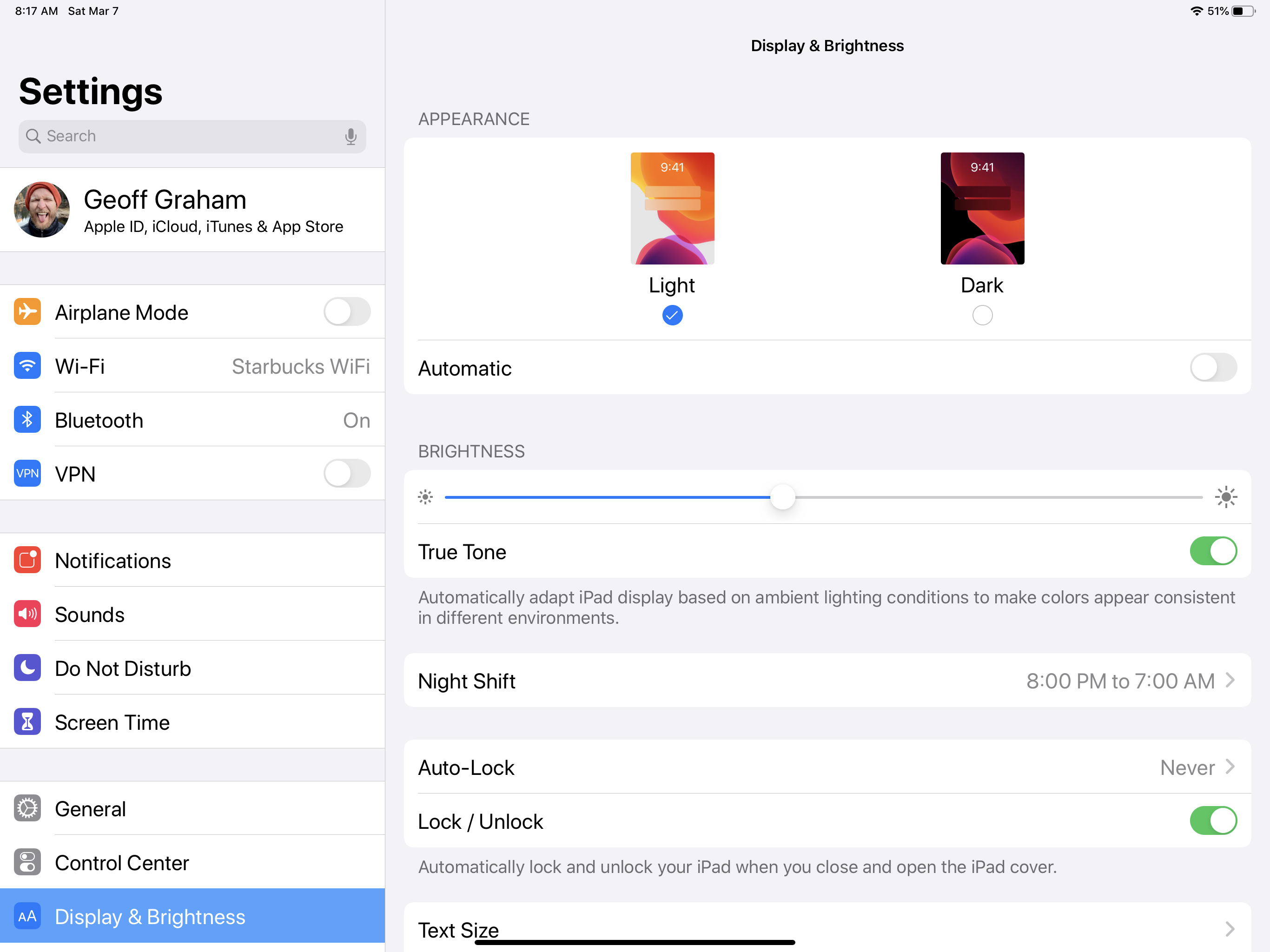
Task: Open Sounds settings
Action: click(x=192, y=615)
